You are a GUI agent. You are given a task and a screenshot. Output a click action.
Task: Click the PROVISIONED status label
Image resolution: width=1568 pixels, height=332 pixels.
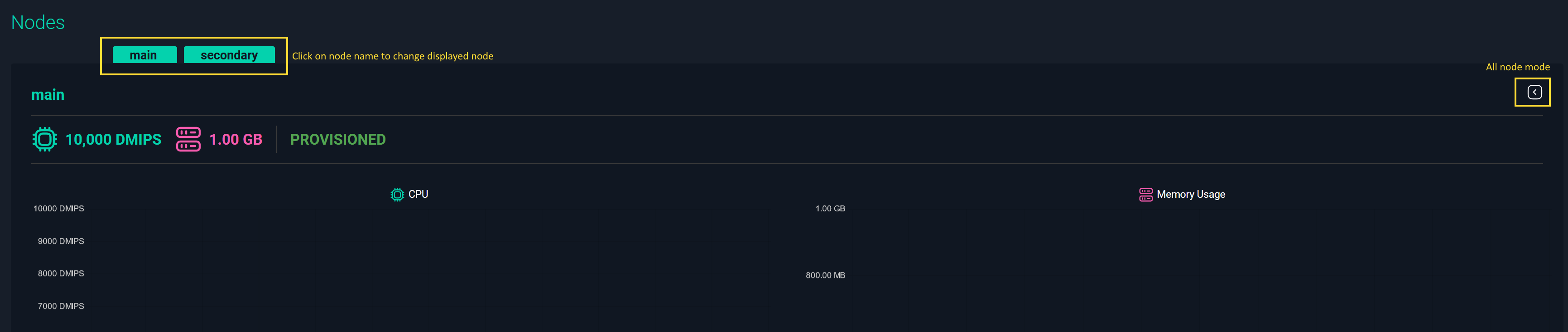(338, 139)
